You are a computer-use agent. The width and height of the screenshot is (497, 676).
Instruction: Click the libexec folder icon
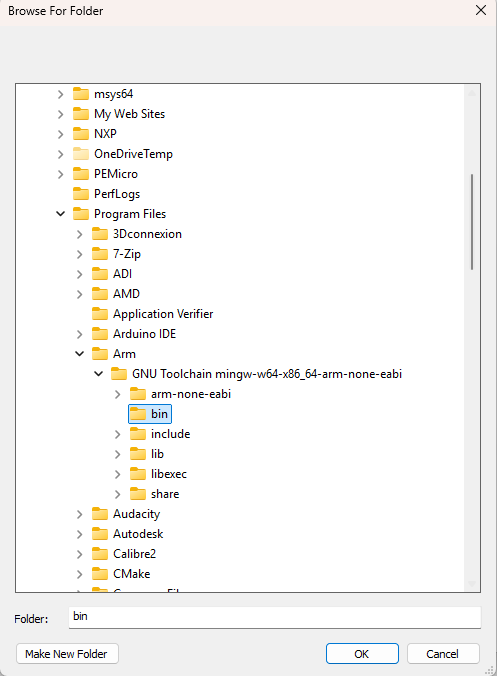(138, 474)
